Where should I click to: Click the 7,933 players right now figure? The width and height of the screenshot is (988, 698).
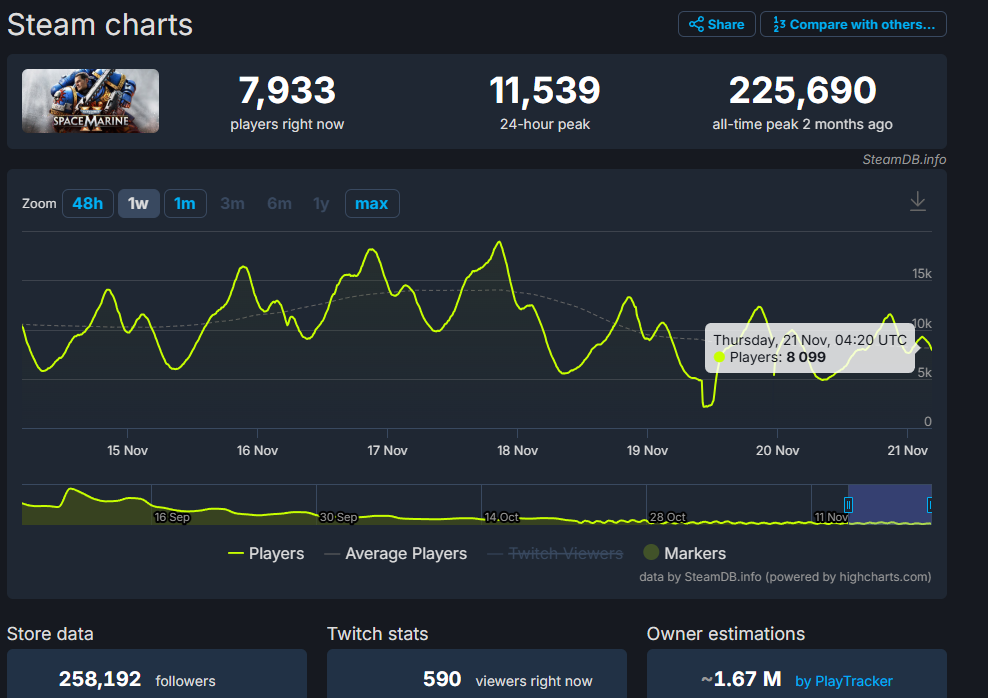click(287, 90)
